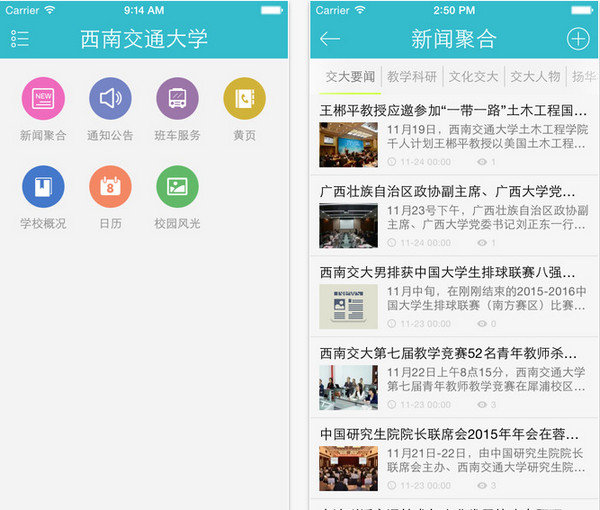The height and width of the screenshot is (510, 600).
Task: Click the 11月22日上午8点15分 summary text
Action: (x=486, y=379)
